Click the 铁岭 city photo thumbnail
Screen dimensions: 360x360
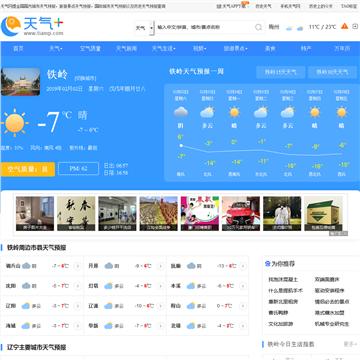pos(20,82)
